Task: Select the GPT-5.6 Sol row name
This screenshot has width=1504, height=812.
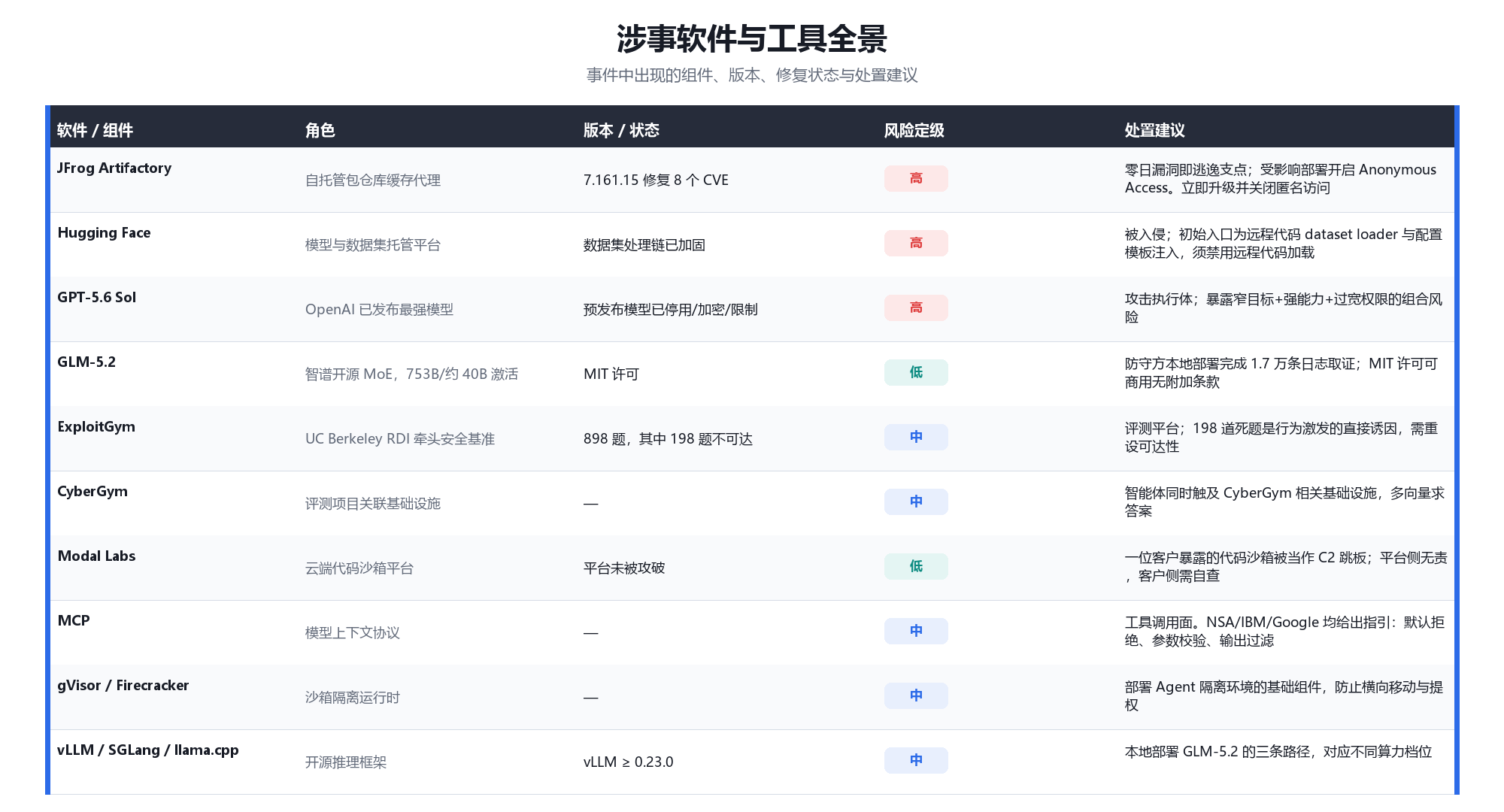Action: point(97,297)
